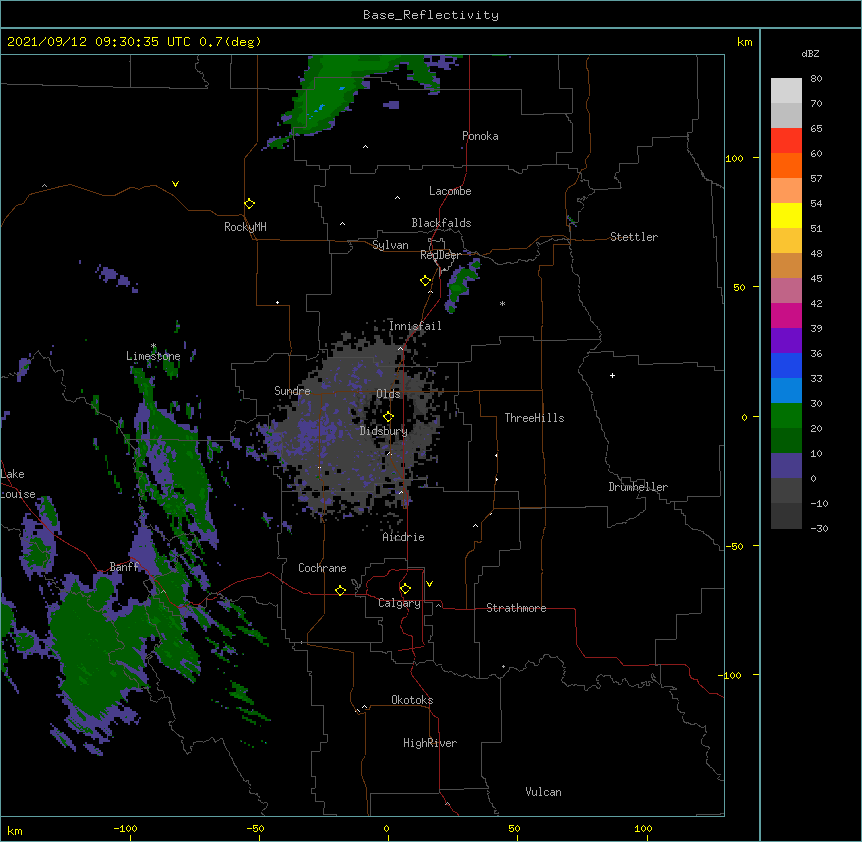The height and width of the screenshot is (842, 862).
Task: Pick the purple 39-36 dBZ legend swatch
Action: tap(786, 341)
